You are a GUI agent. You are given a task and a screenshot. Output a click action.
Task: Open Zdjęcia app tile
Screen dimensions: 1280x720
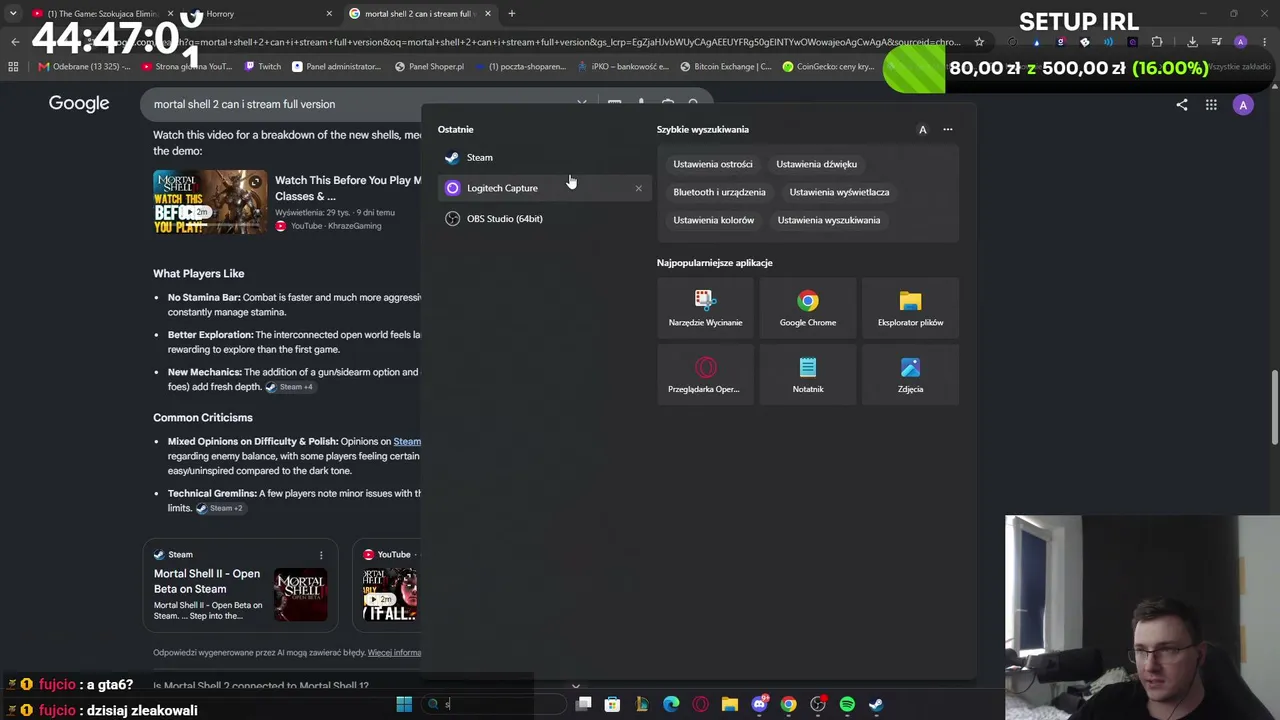tap(910, 374)
